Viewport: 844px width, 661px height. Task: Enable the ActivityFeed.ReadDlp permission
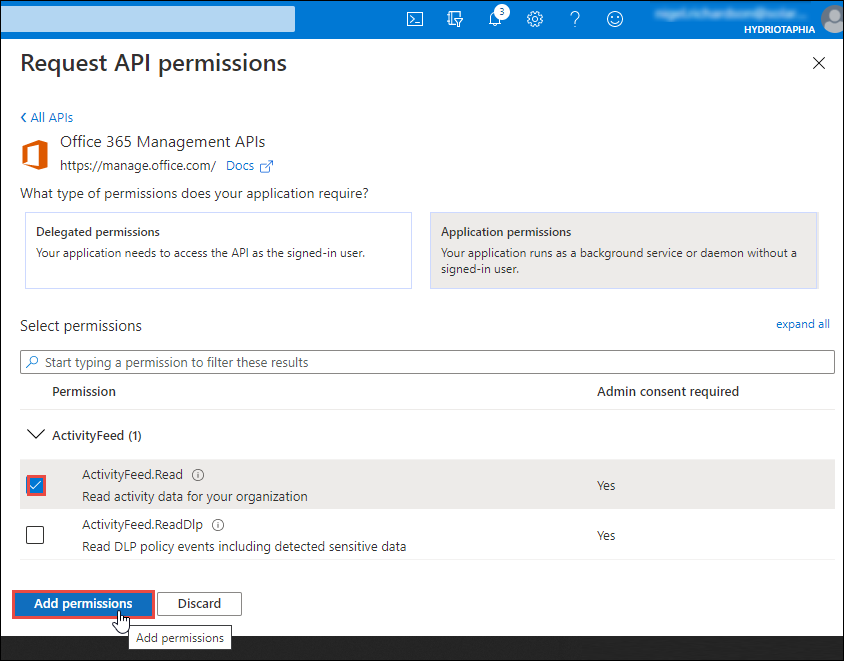click(35, 535)
